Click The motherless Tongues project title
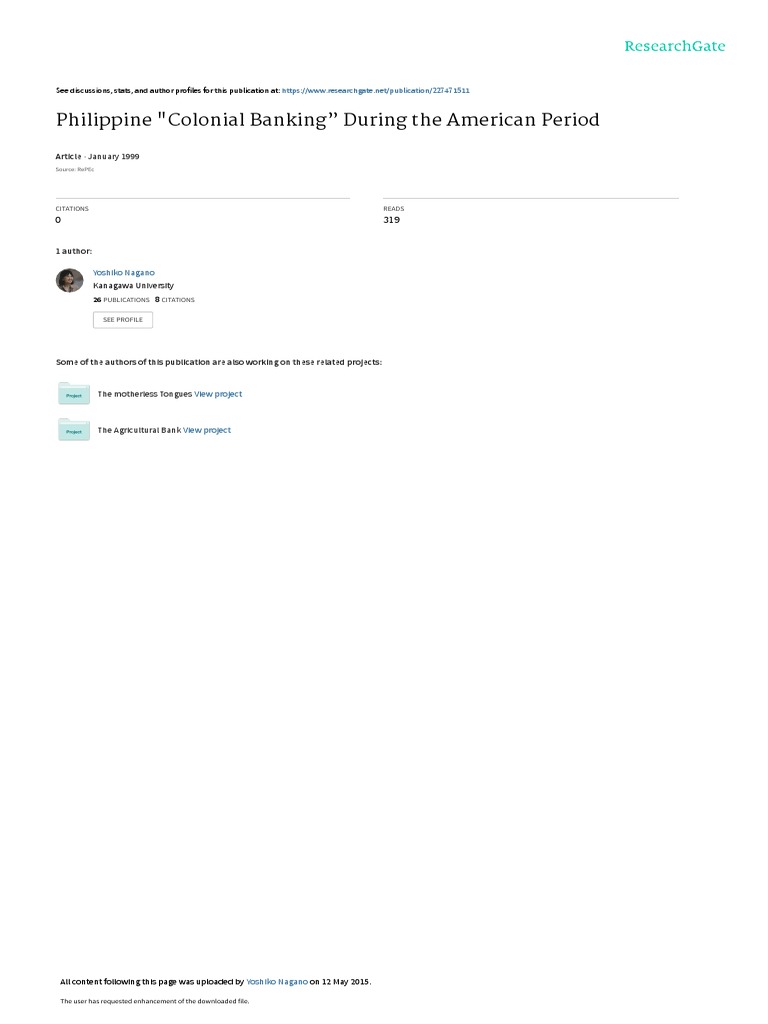768x1024 pixels. click(x=144, y=394)
